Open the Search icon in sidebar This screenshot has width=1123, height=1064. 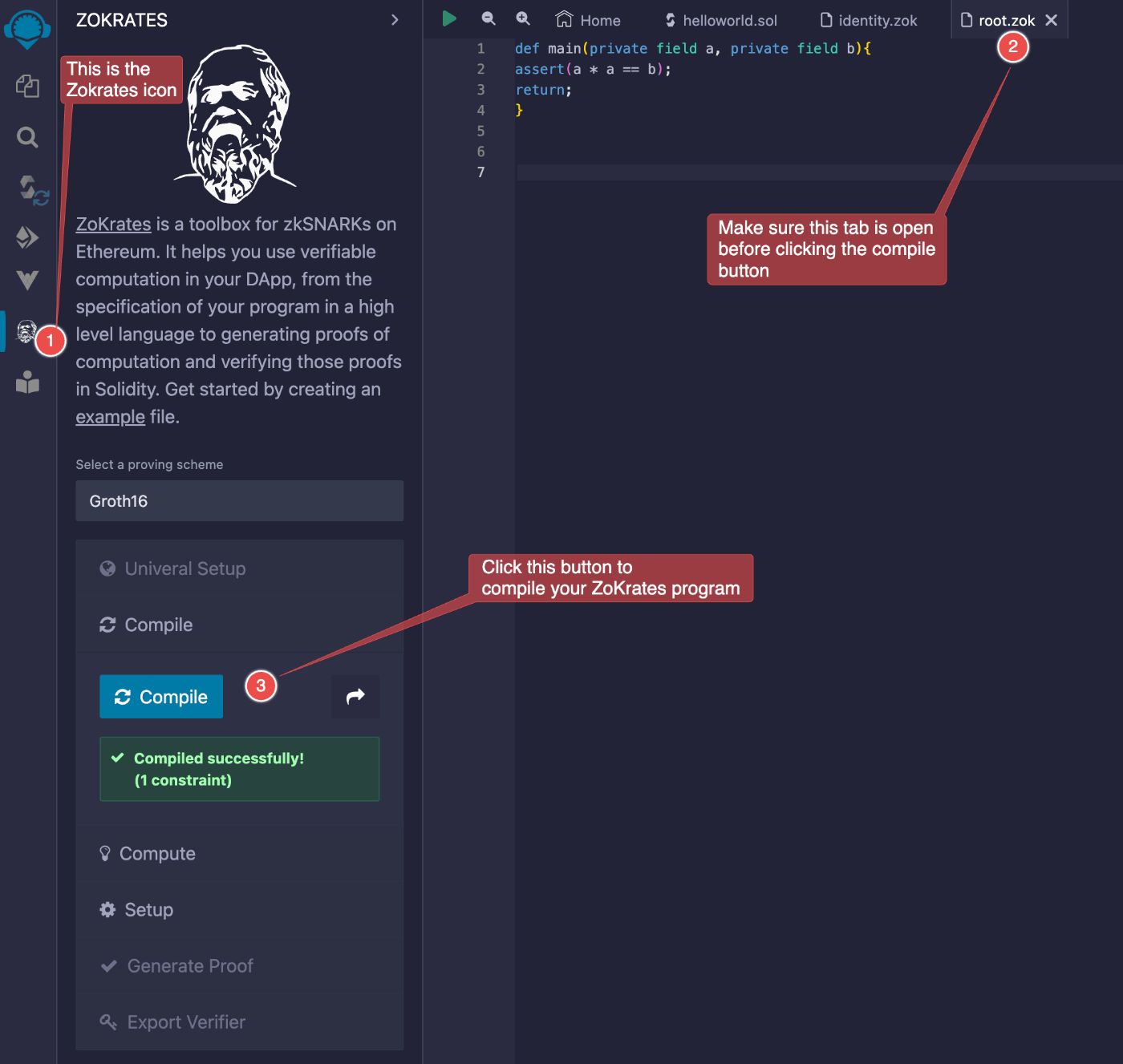[x=27, y=137]
